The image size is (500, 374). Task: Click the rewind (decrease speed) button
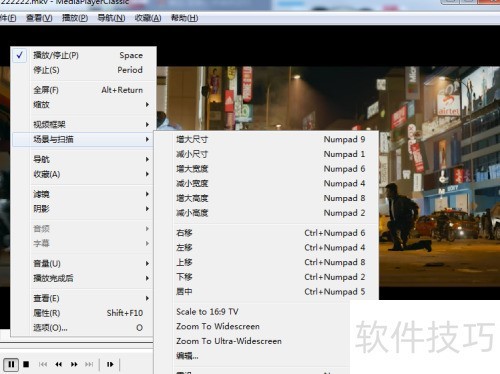click(x=59, y=364)
